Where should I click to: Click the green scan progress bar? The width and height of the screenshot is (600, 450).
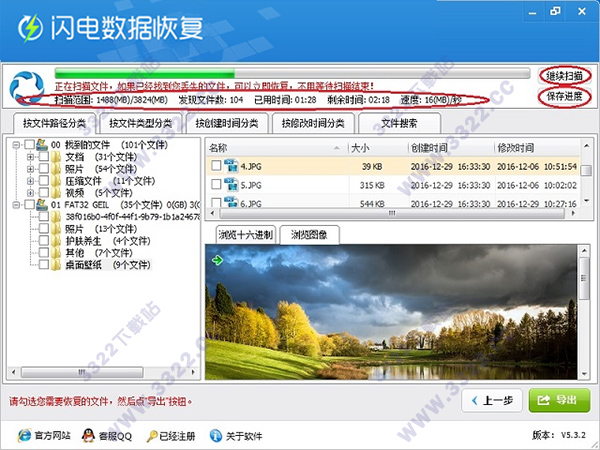292,73
